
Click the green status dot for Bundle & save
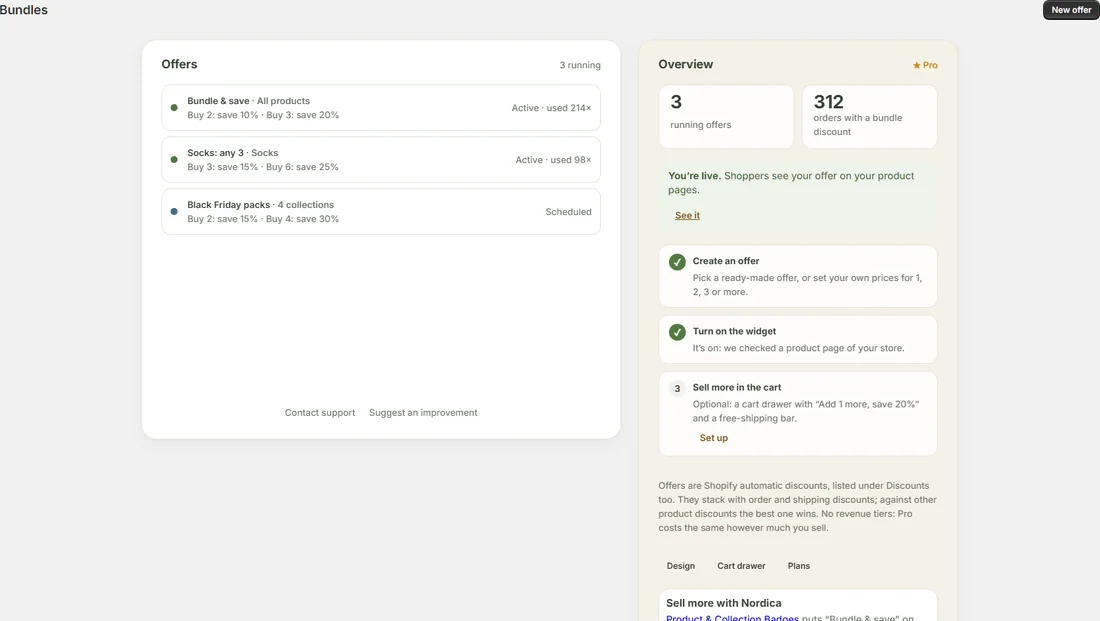[x=174, y=107]
